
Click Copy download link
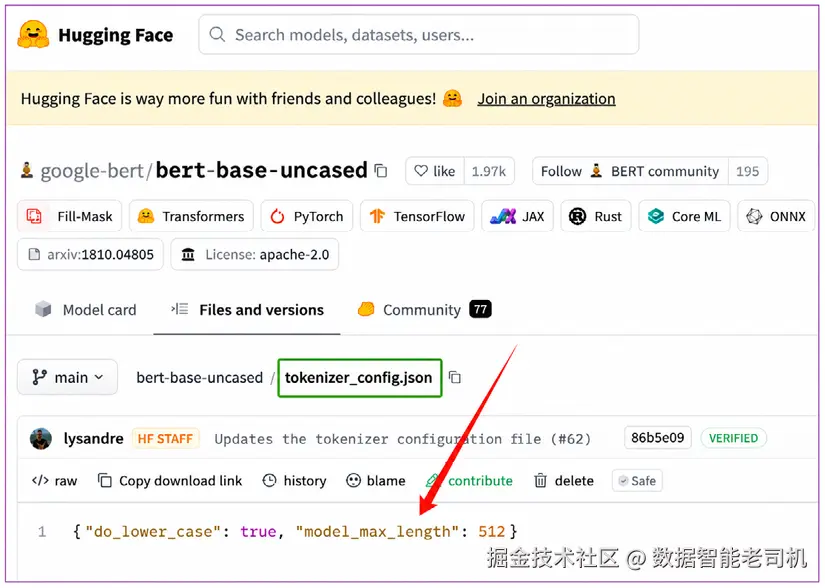point(170,481)
